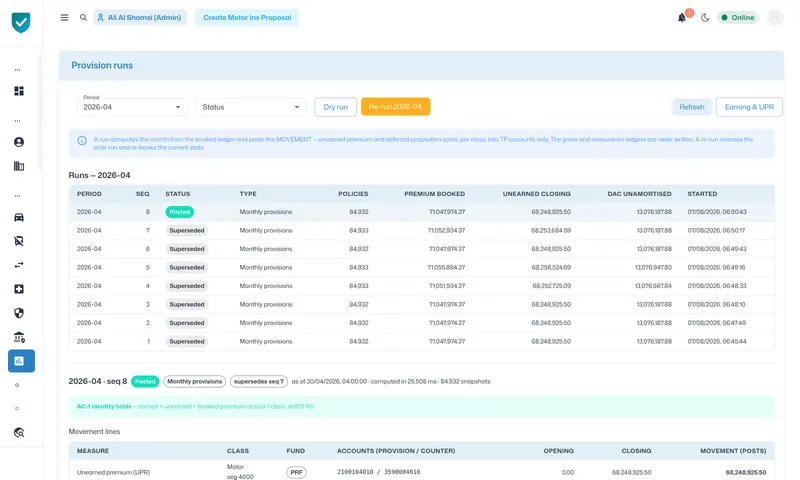This screenshot has height=480, width=800.
Task: Click Superseded badge in seq 3 row
Action: [x=187, y=305]
